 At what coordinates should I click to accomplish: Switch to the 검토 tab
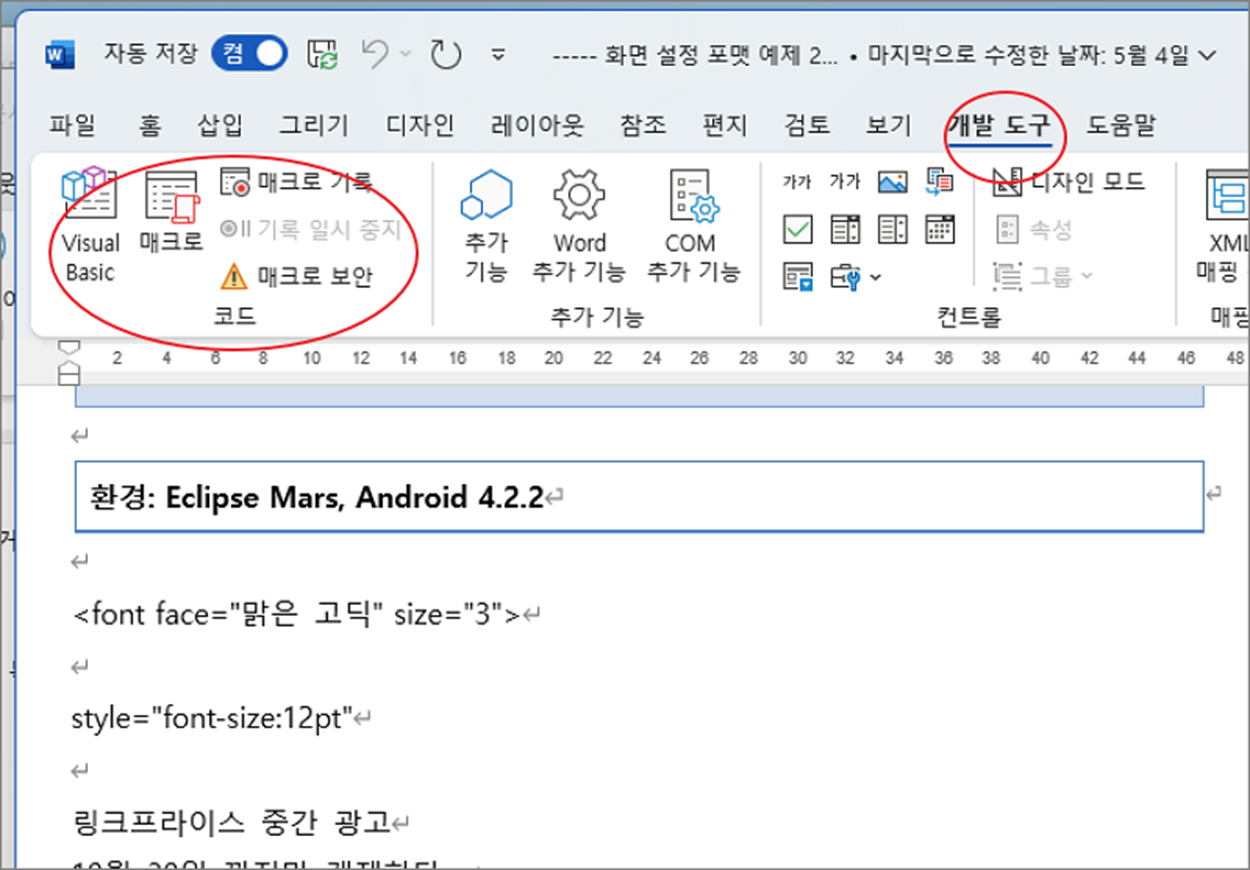click(x=807, y=126)
